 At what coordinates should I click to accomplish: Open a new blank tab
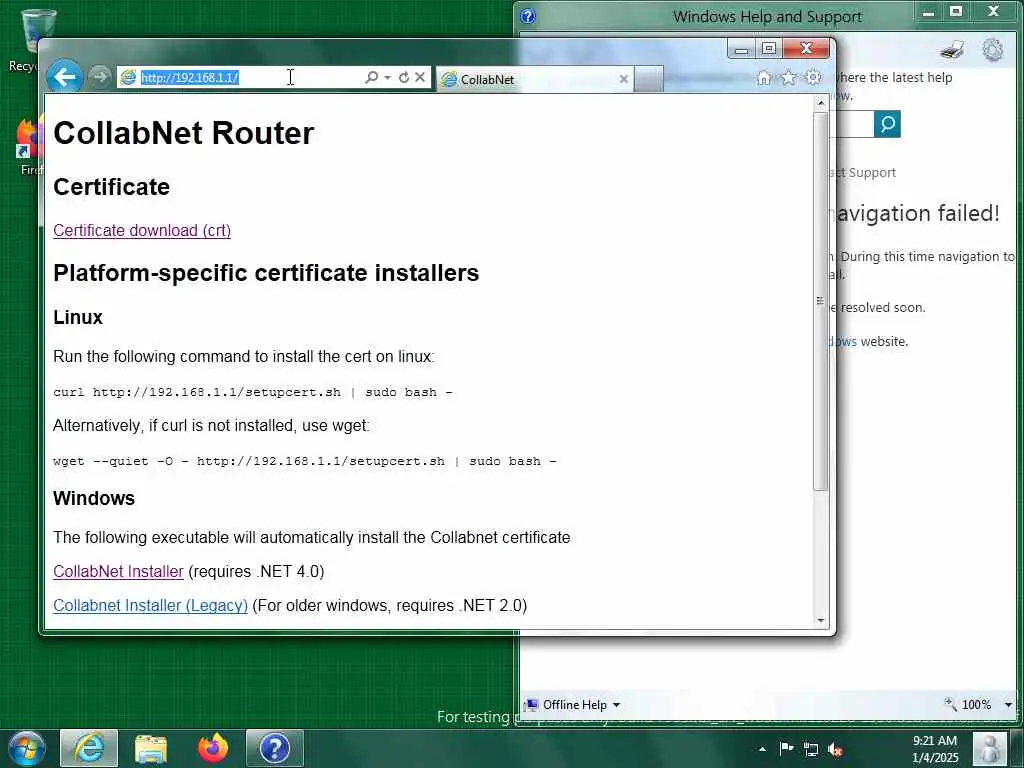tap(648, 79)
